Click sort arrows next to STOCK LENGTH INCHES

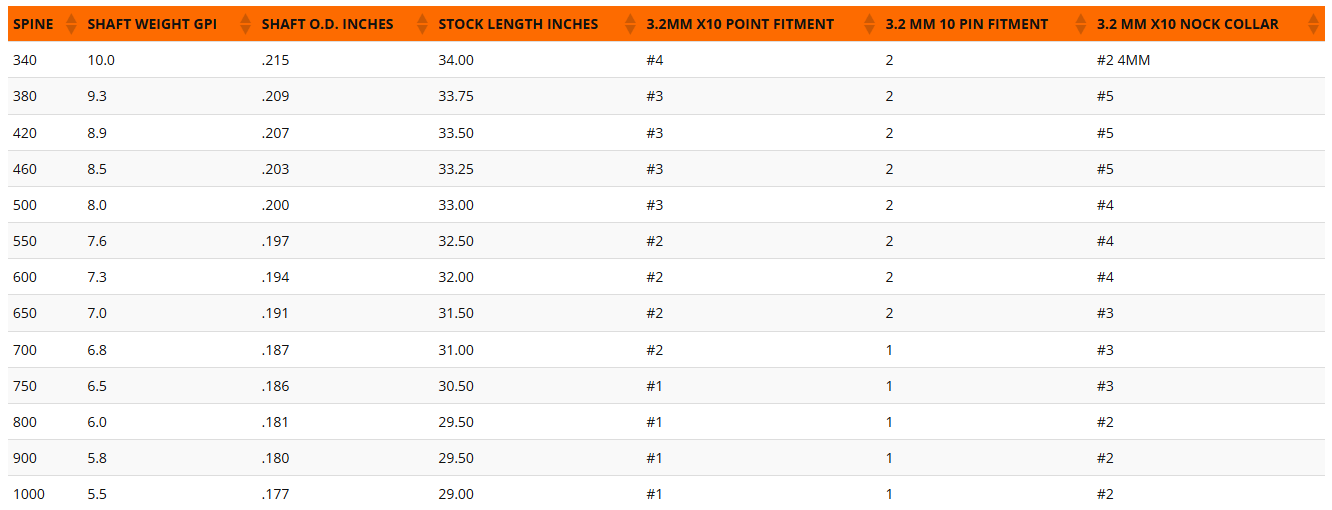pos(629,24)
